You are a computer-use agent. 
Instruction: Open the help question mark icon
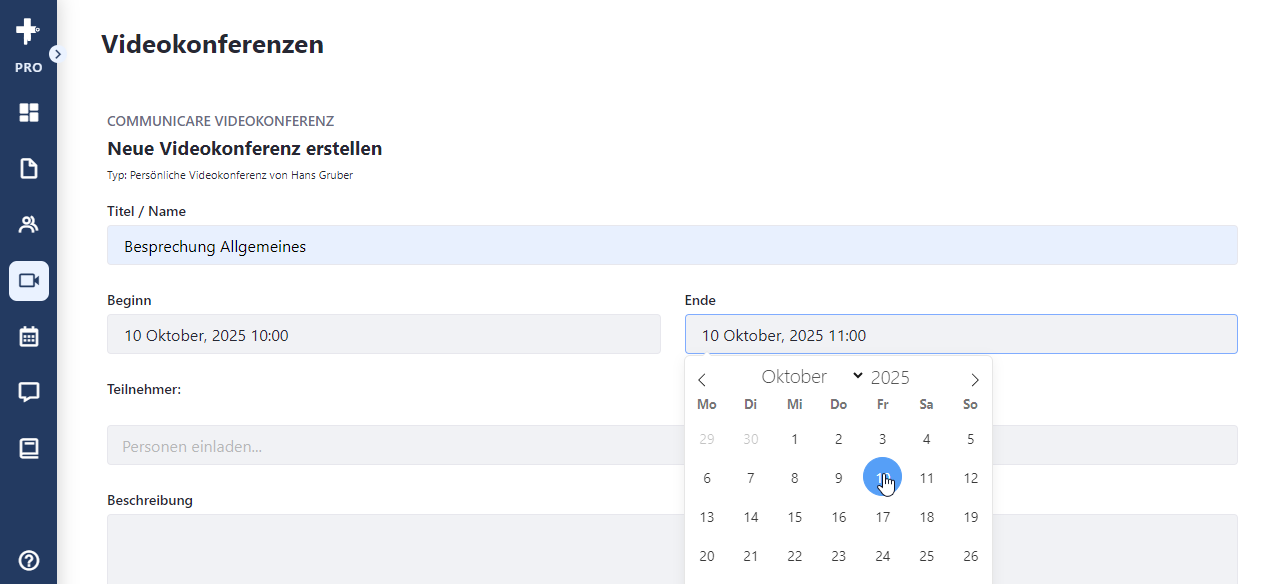(29, 560)
